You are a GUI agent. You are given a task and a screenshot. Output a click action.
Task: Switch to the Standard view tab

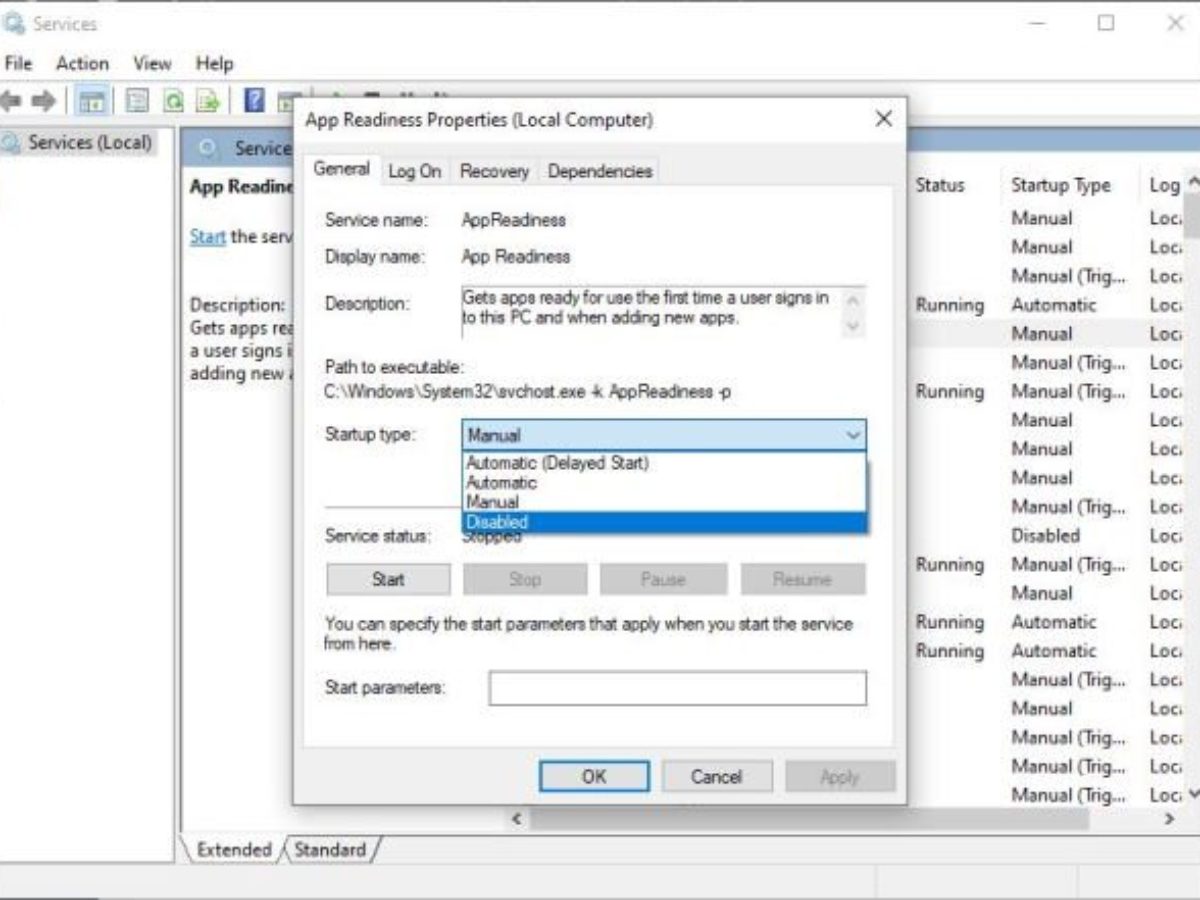pyautogui.click(x=330, y=850)
